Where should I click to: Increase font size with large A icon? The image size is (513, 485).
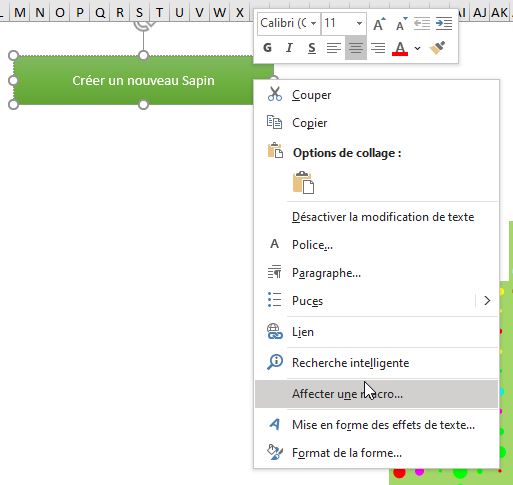(379, 24)
